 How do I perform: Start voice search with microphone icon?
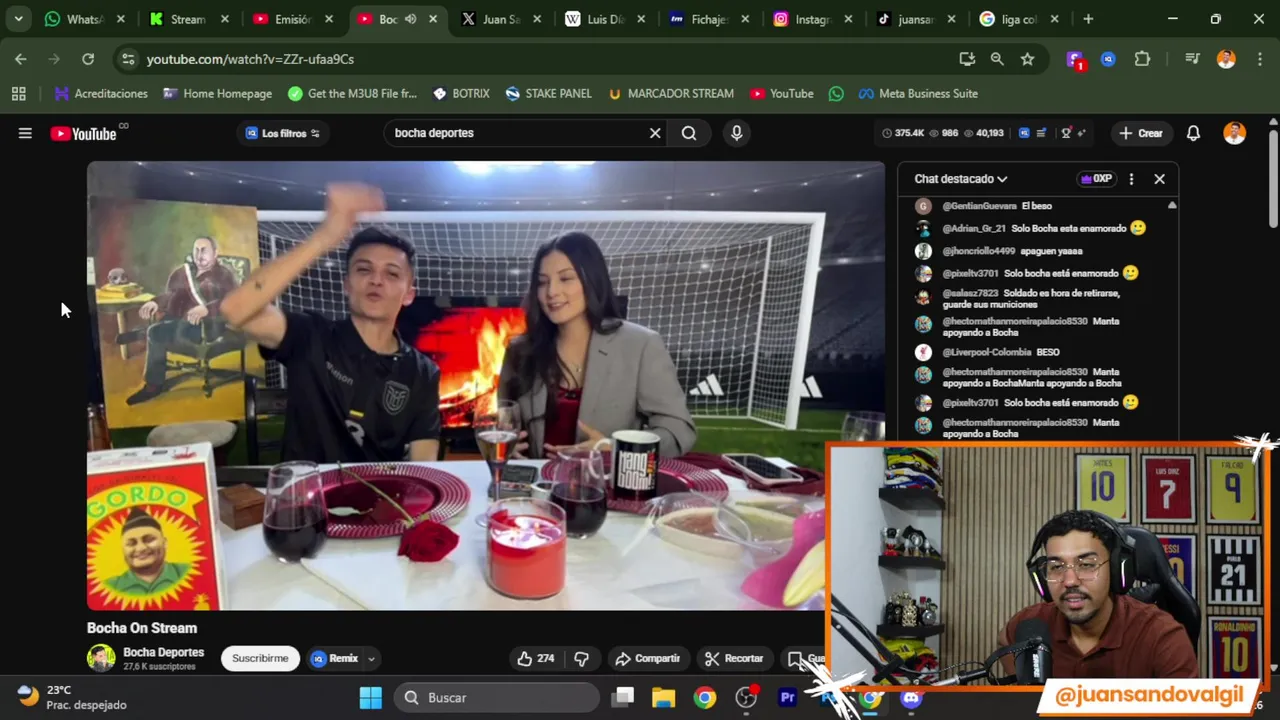tap(737, 133)
